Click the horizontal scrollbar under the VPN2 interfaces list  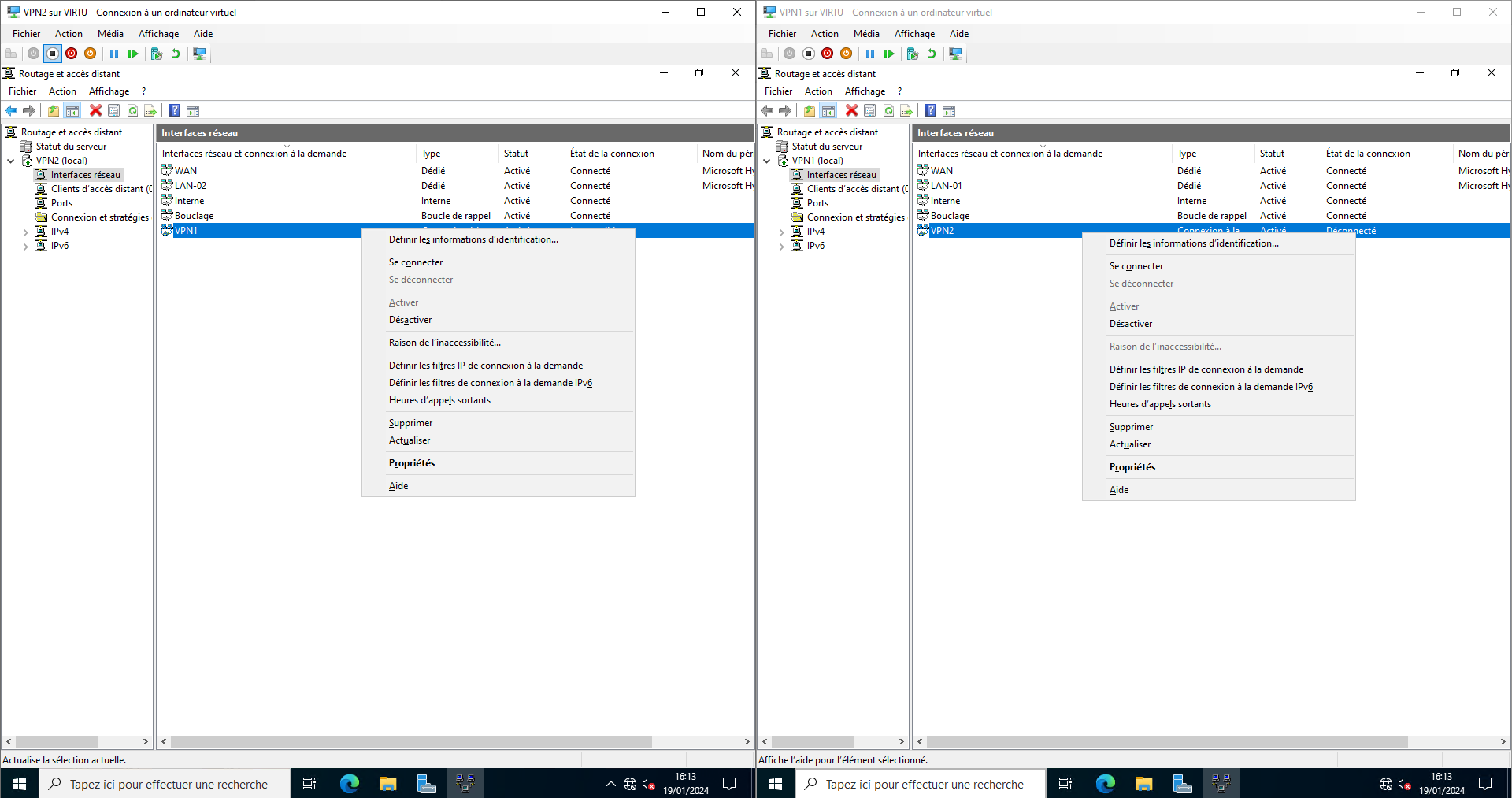coord(409,741)
